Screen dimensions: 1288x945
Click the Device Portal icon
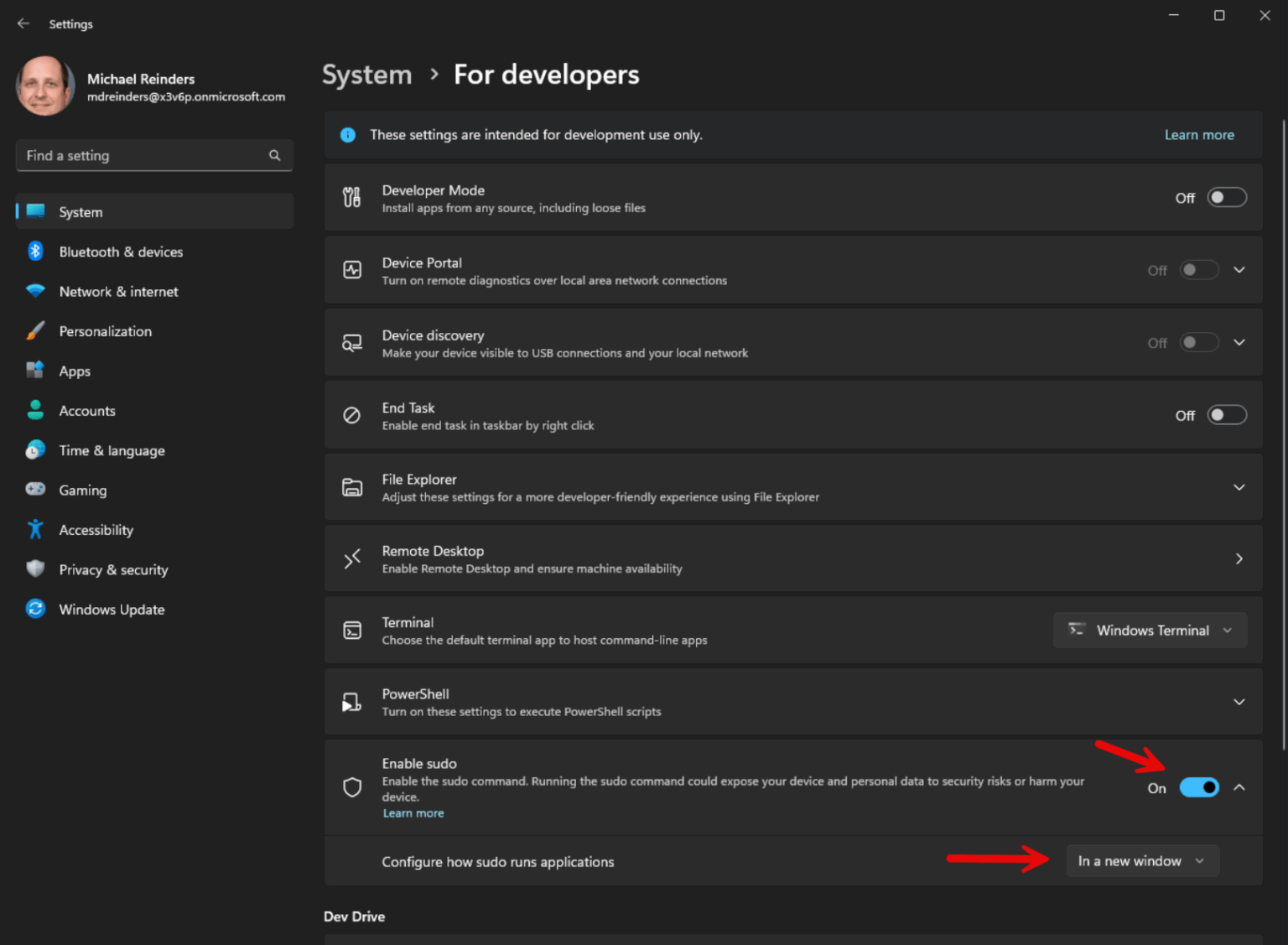[351, 270]
